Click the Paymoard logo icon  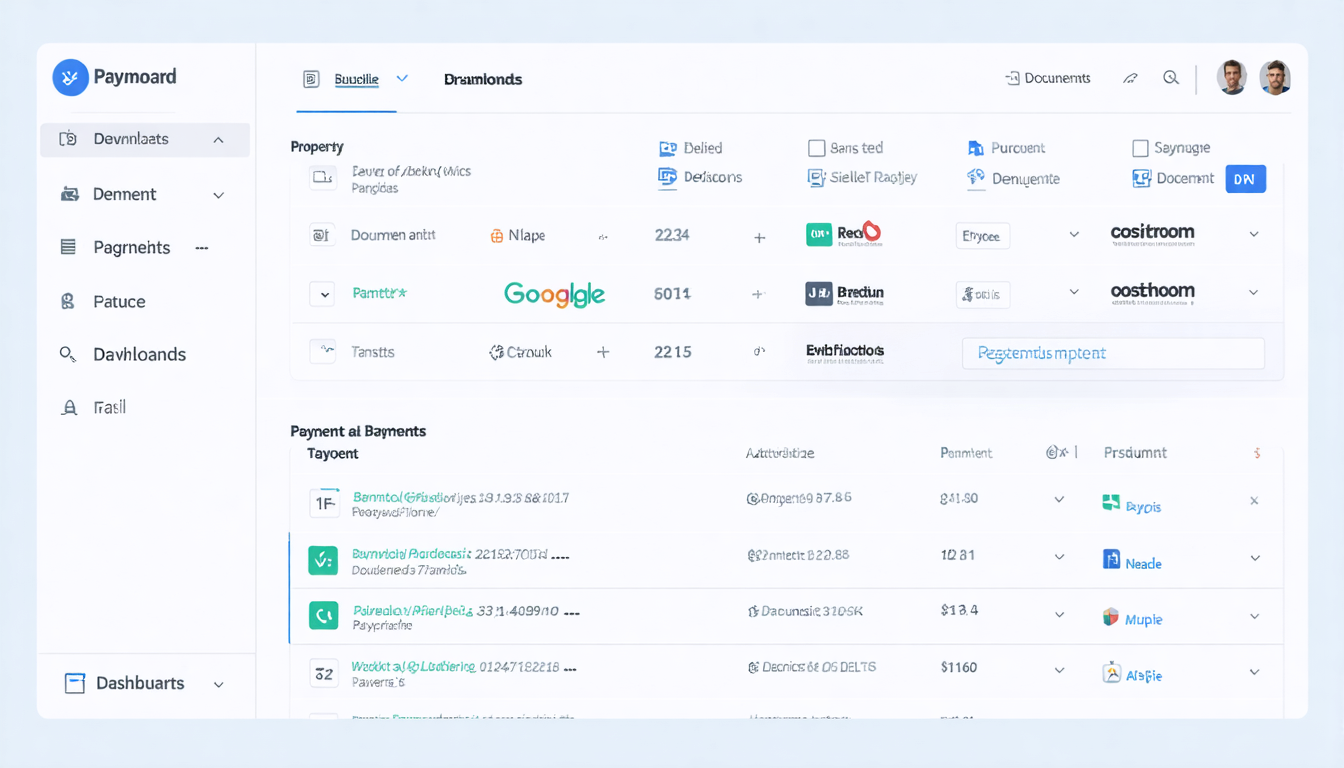pos(70,77)
